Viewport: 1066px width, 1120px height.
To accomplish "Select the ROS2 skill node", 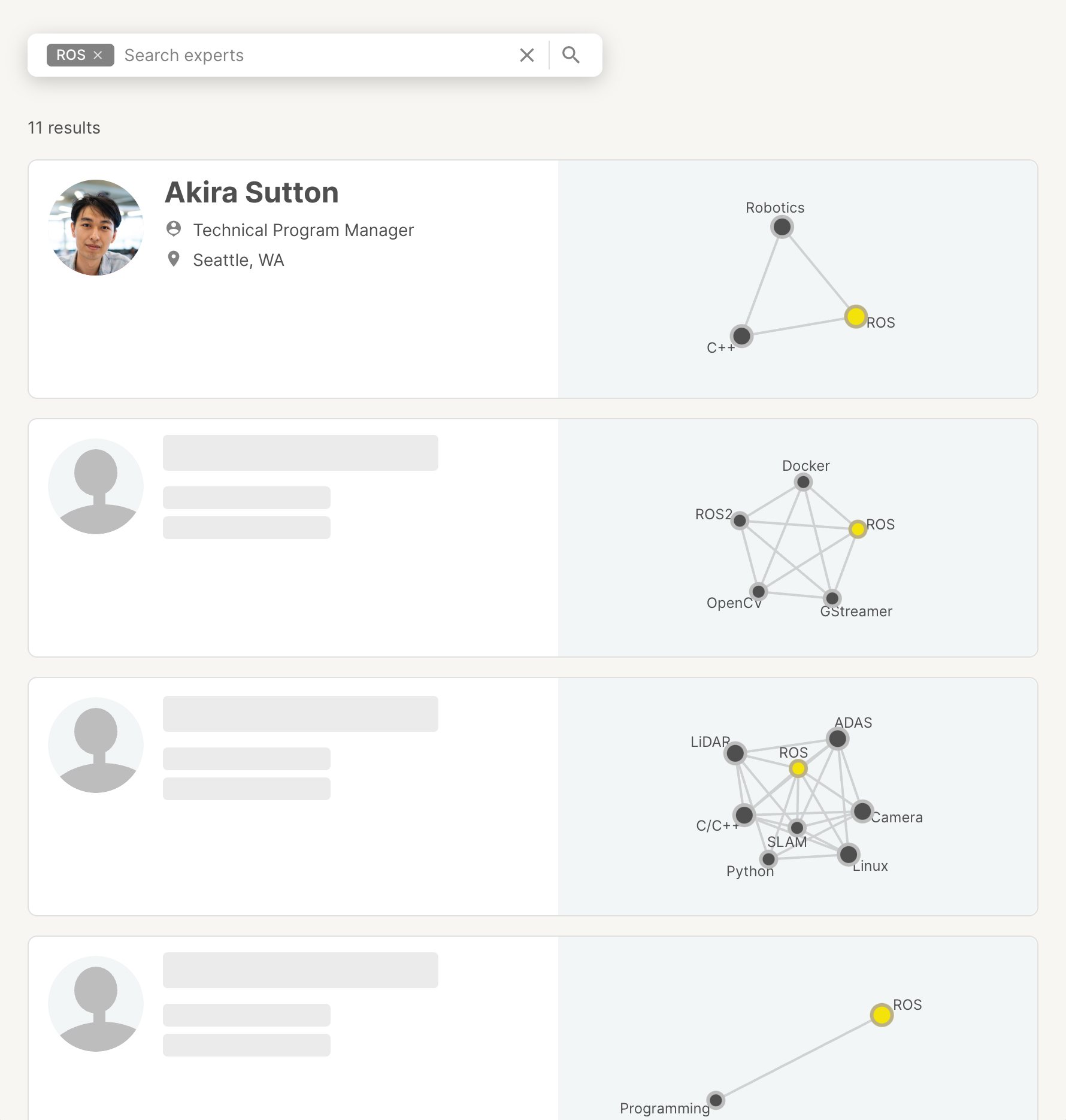I will (x=740, y=520).
